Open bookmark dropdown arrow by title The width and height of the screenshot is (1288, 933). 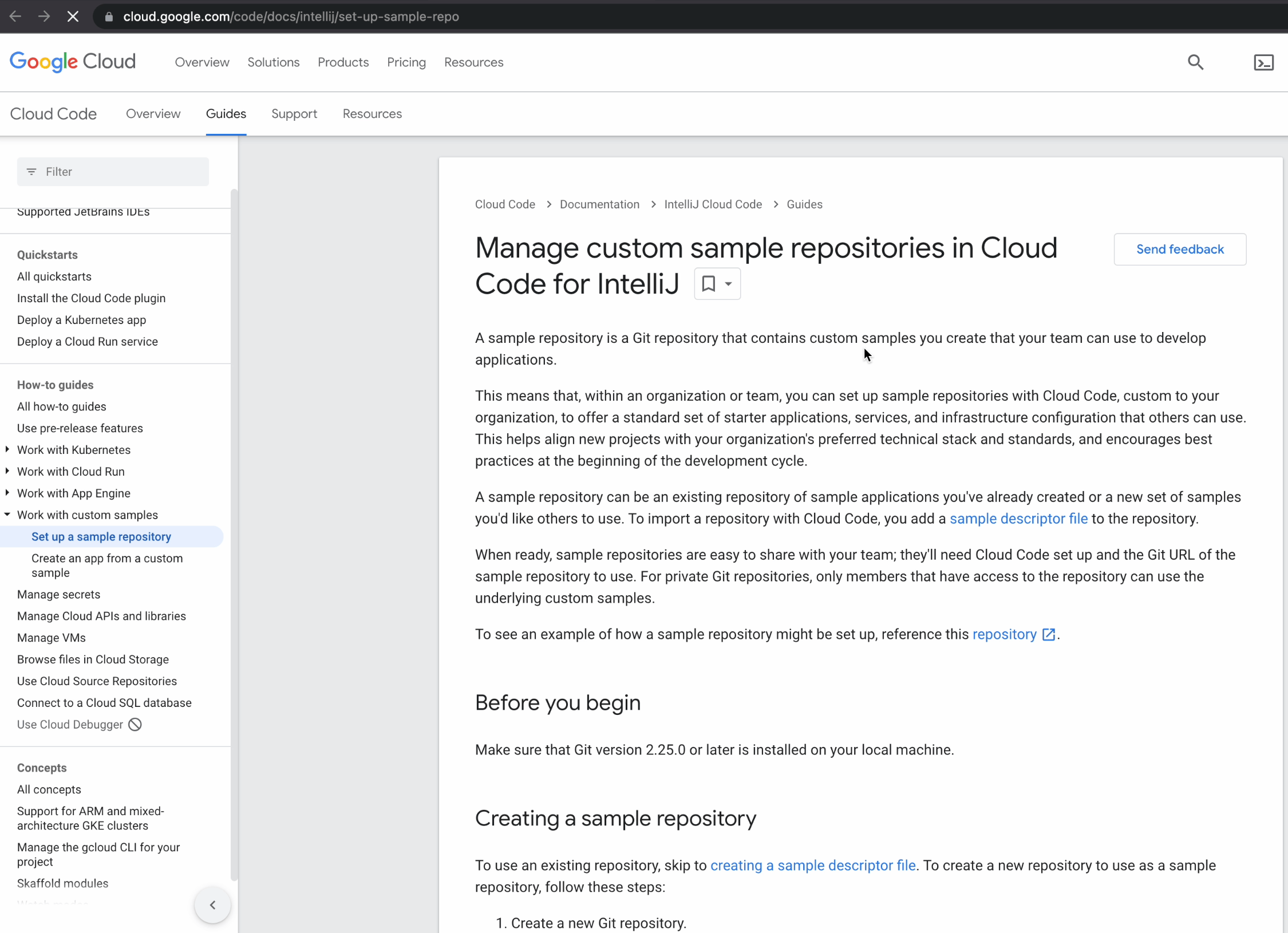click(728, 284)
